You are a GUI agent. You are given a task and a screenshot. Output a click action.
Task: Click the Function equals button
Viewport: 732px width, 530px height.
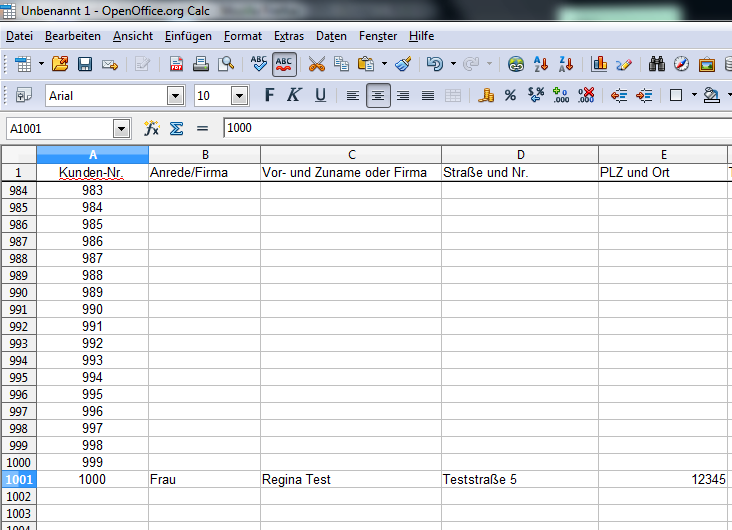[x=202, y=128]
